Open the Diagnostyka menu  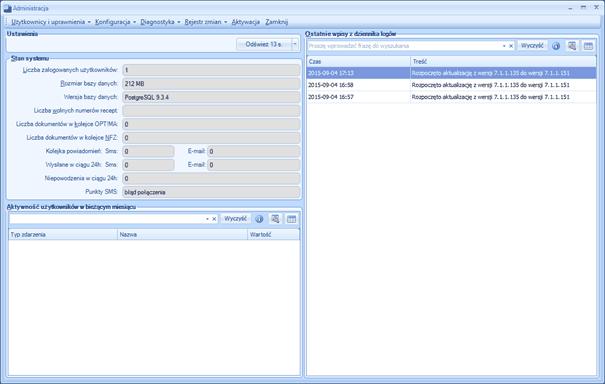[x=160, y=22]
